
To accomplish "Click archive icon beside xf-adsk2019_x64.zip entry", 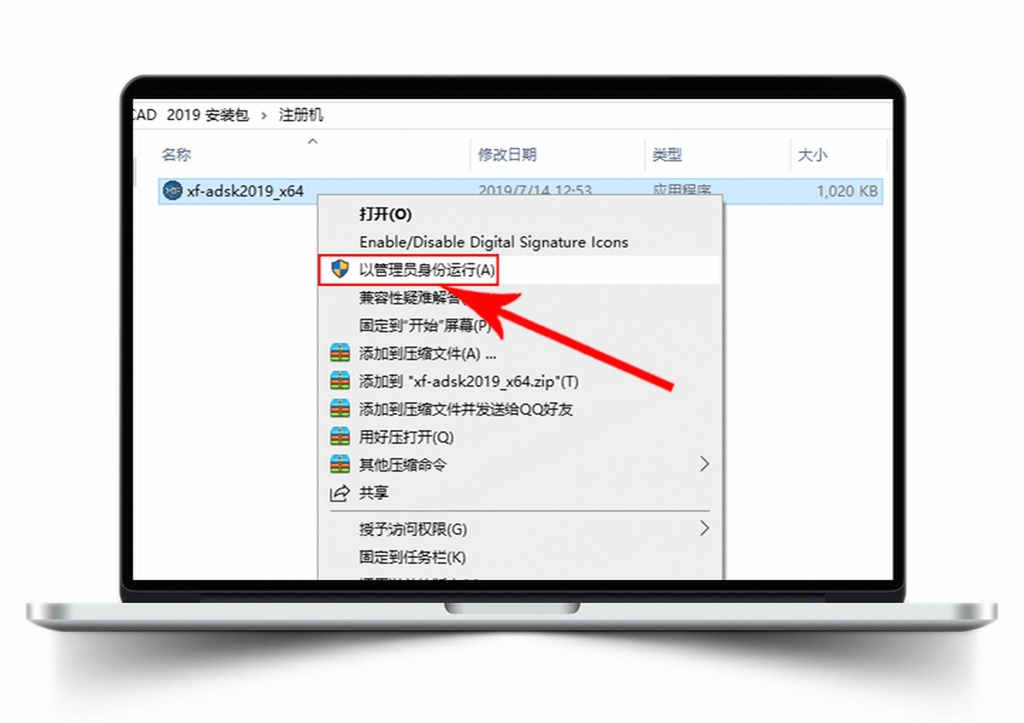I will tap(340, 381).
